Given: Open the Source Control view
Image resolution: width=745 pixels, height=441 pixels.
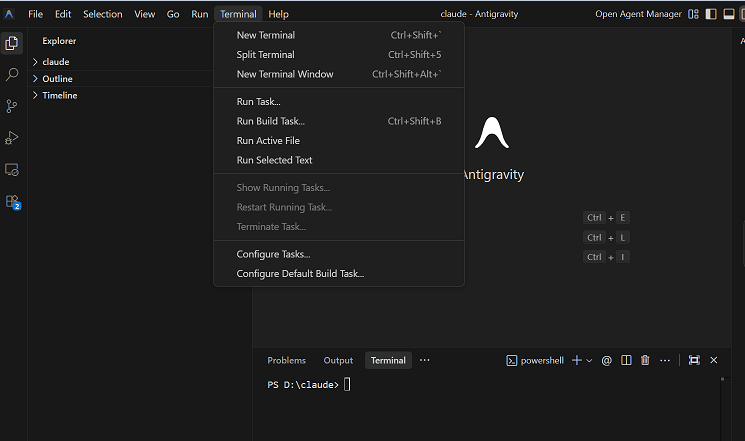Looking at the screenshot, I should pos(11,106).
